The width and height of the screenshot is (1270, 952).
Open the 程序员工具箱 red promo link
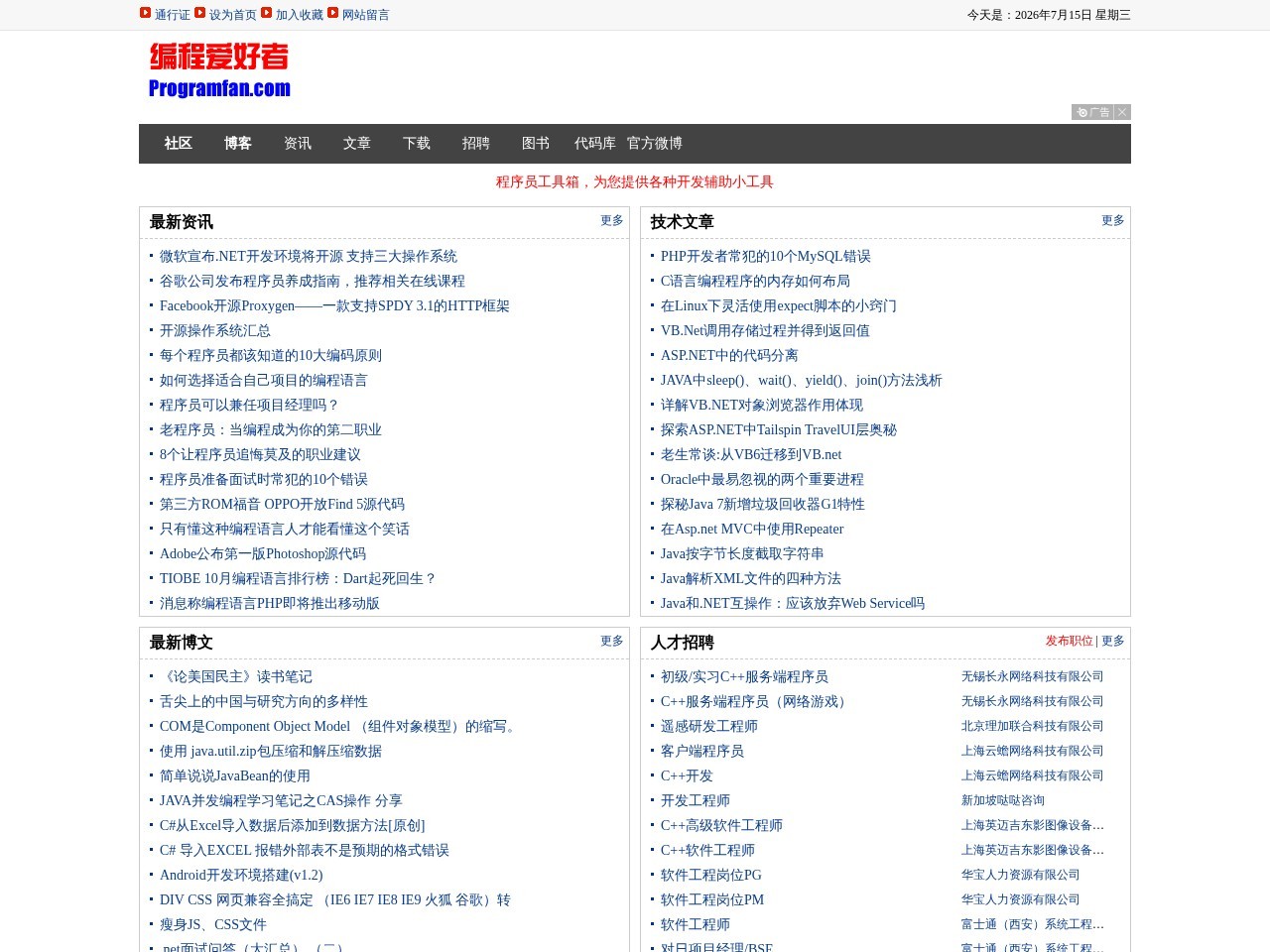pyautogui.click(x=635, y=181)
